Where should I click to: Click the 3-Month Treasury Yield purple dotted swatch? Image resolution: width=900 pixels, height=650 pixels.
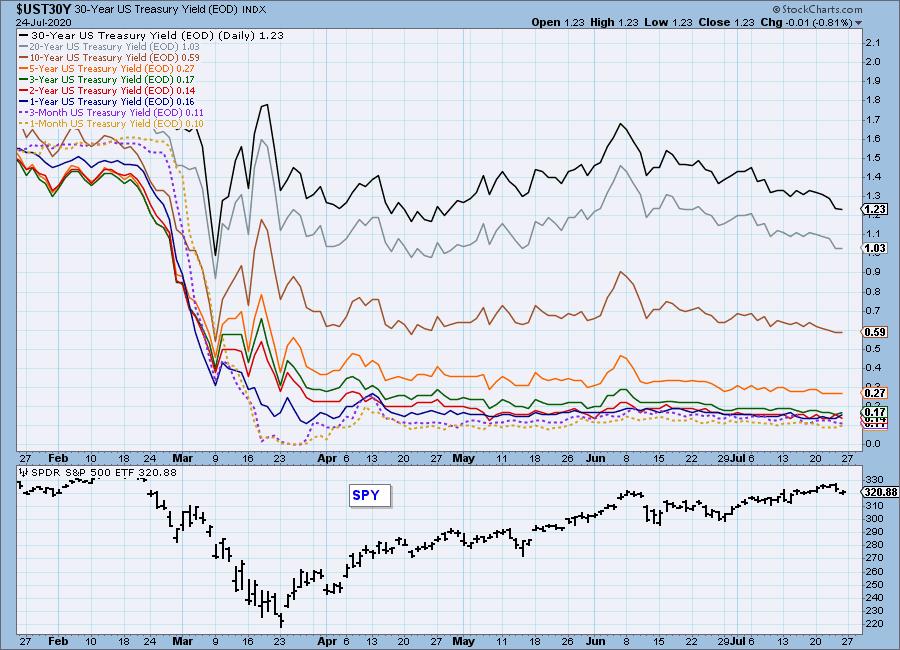24,113
